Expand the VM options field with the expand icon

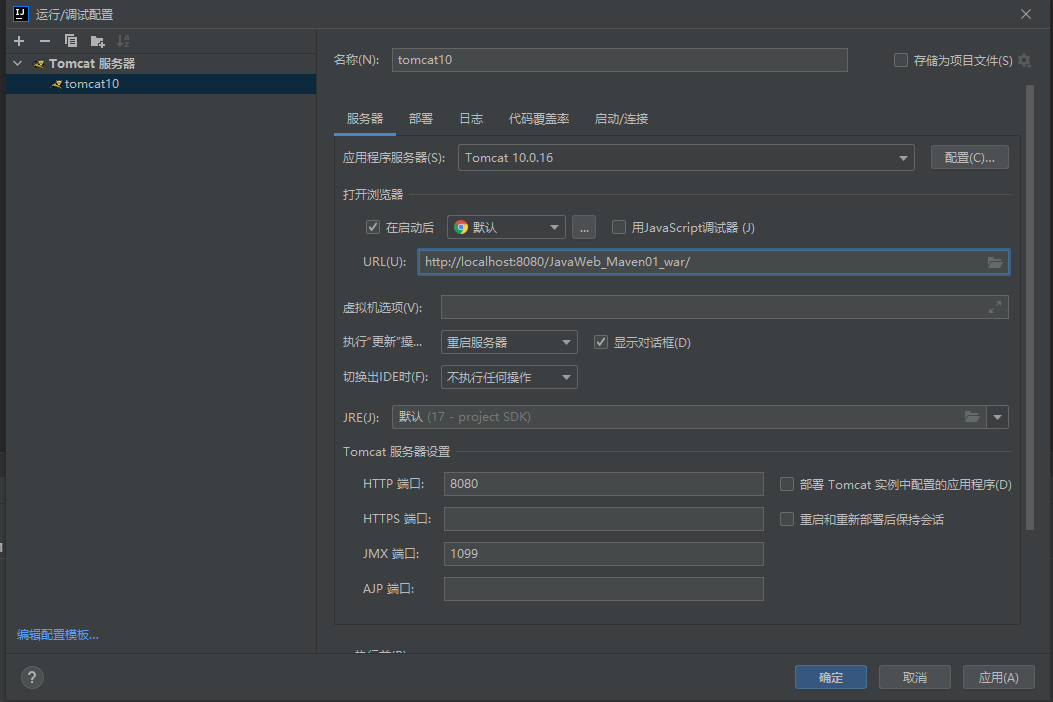[995, 307]
